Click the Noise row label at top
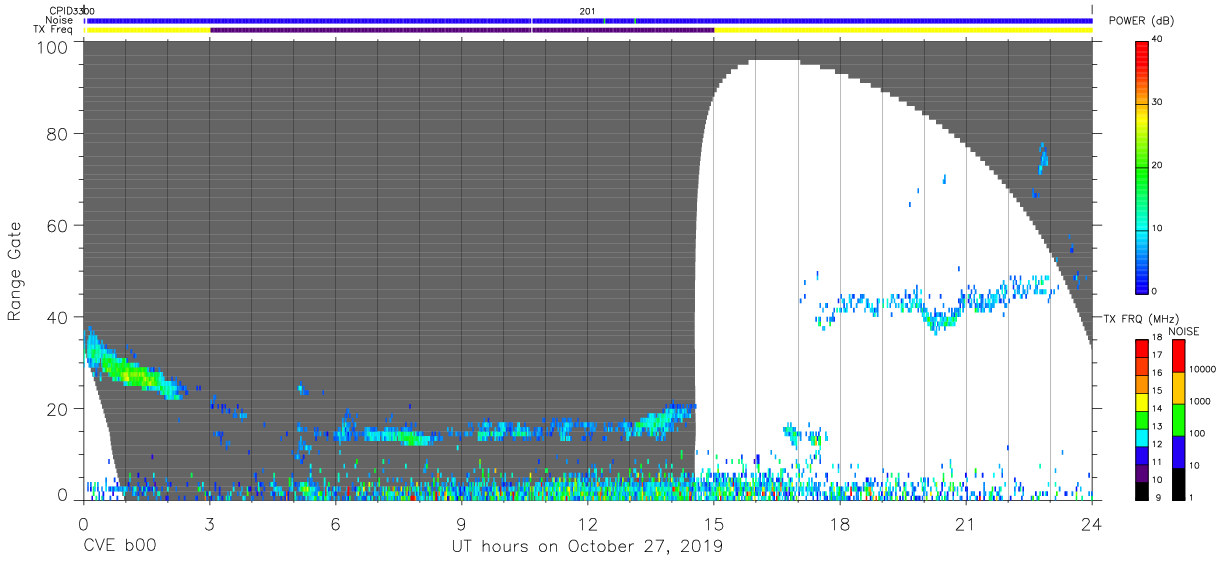 (60, 20)
